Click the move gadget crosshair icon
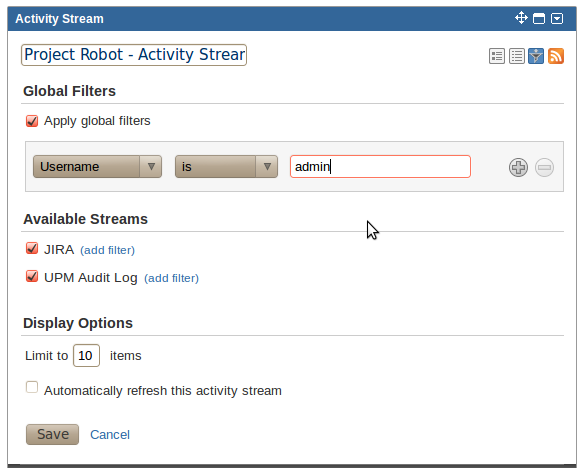 tap(521, 18)
